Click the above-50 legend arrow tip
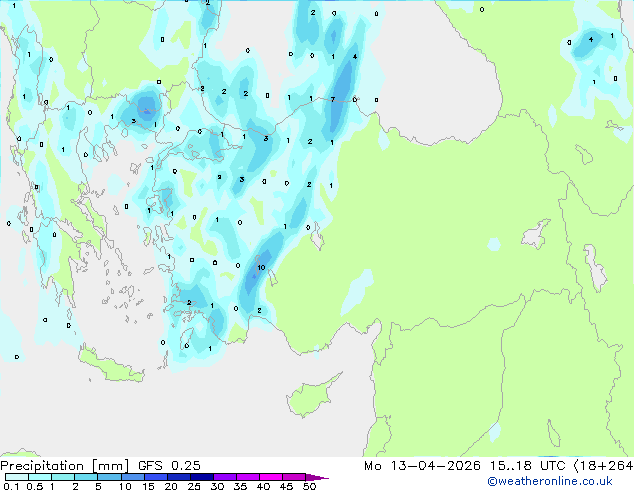Image resolution: width=634 pixels, height=490 pixels. 317,477
